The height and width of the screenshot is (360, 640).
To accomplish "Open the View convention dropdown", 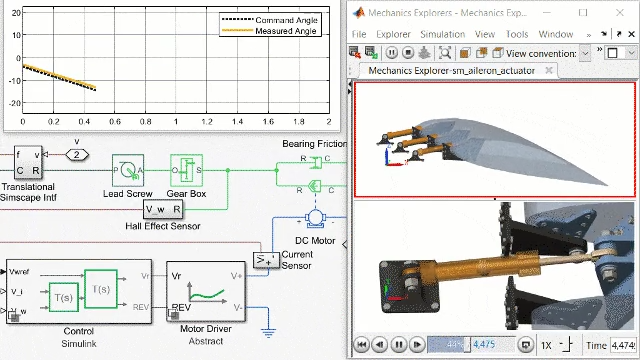I will [585, 53].
